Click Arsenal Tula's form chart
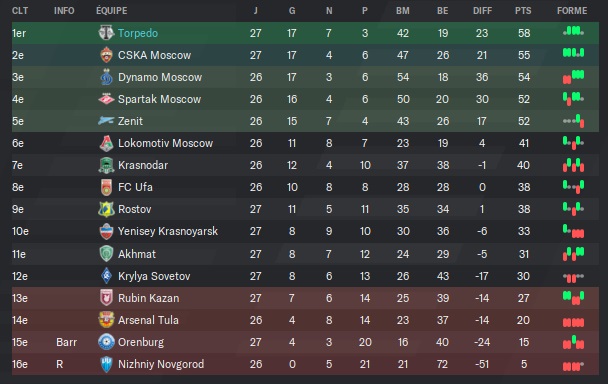 point(573,322)
